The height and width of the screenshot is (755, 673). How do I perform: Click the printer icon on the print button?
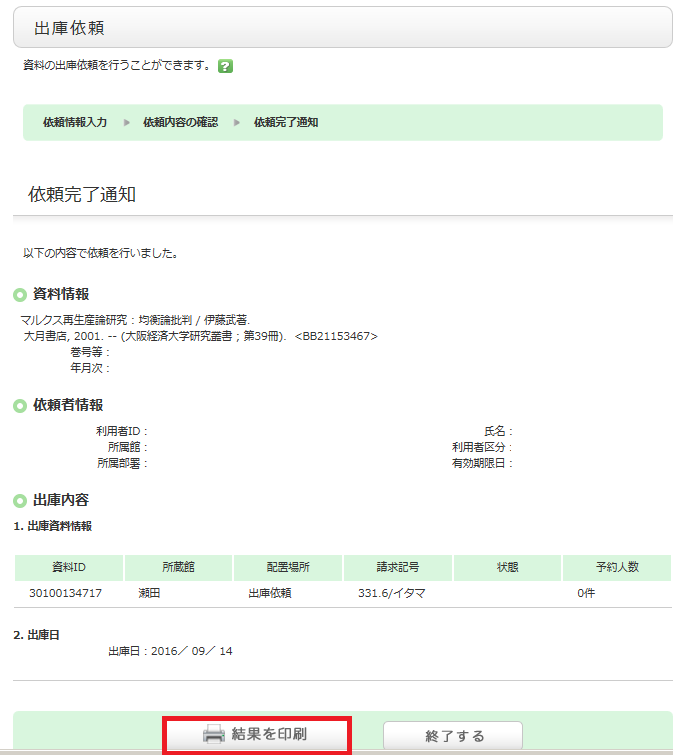214,735
